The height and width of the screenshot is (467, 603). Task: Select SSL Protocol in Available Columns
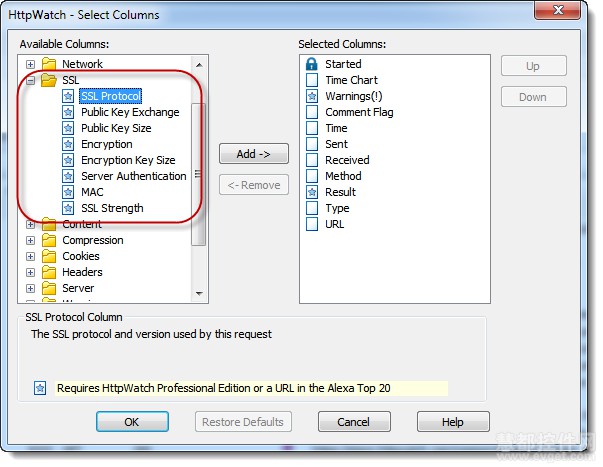tap(111, 96)
